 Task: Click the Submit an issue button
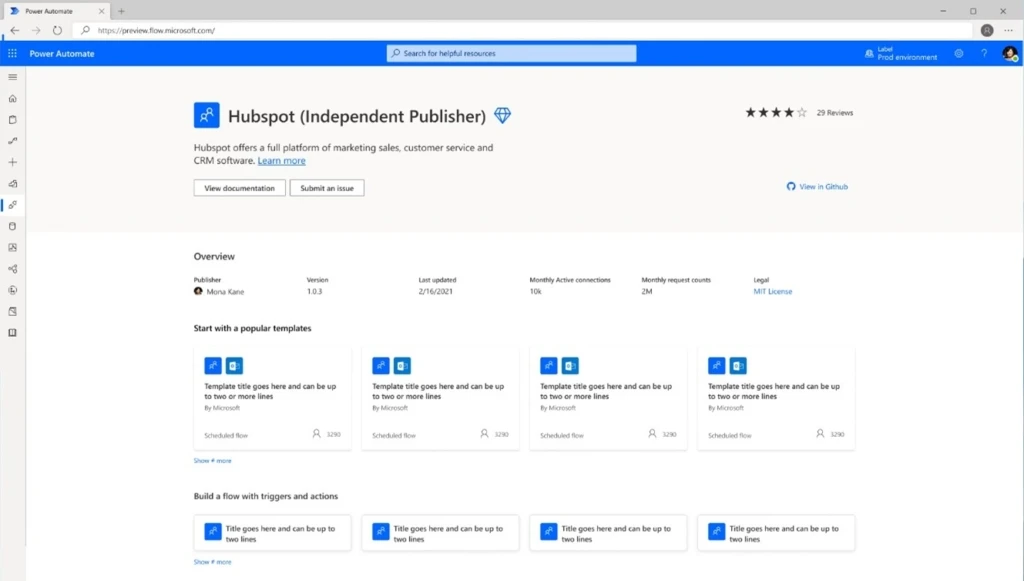point(327,187)
